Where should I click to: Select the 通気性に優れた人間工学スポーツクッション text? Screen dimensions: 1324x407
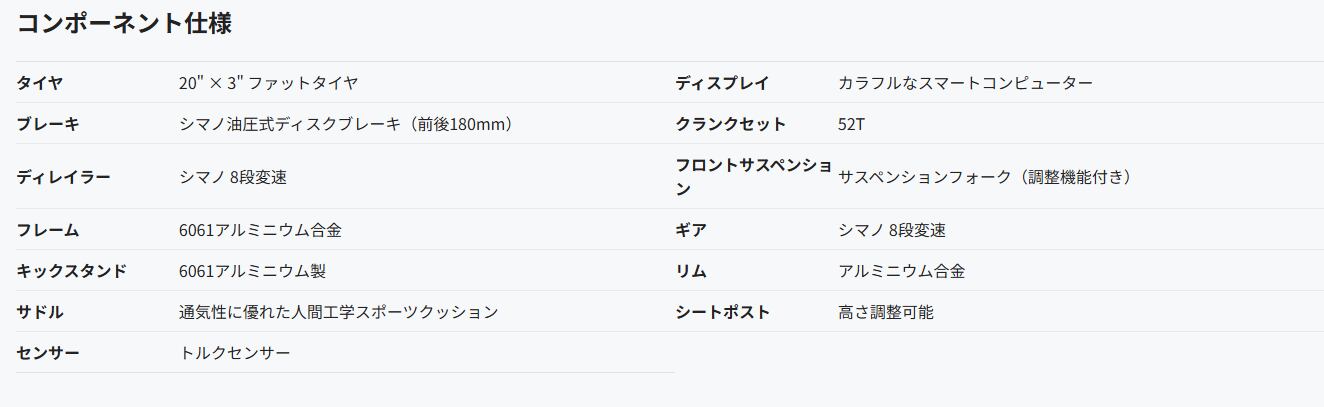pos(338,312)
